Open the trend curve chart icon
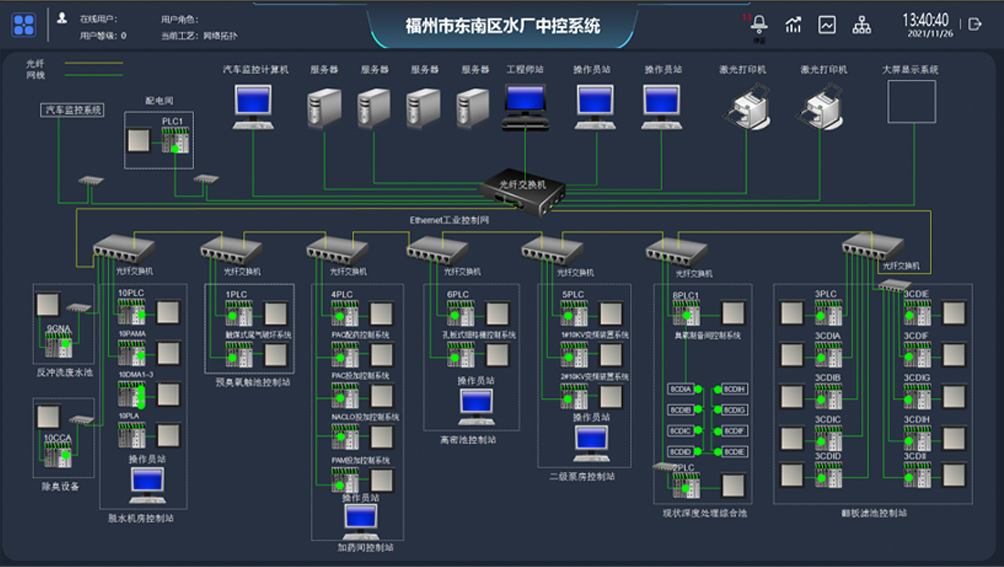 tap(827, 25)
